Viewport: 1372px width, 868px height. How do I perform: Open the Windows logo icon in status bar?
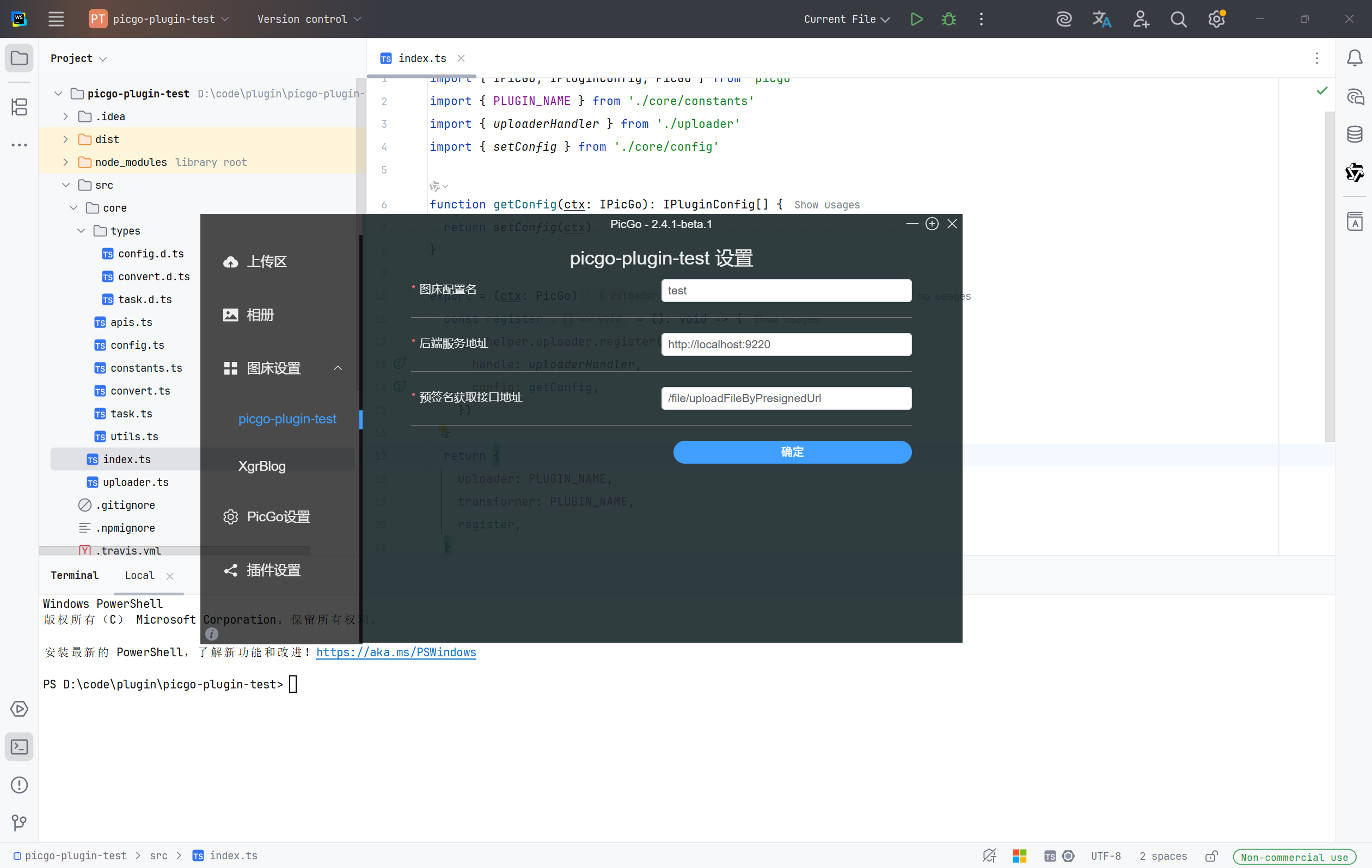pyautogui.click(x=1019, y=856)
